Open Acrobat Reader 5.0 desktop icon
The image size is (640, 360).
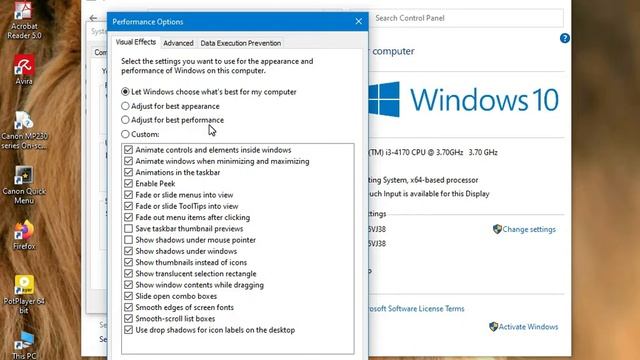(24, 20)
